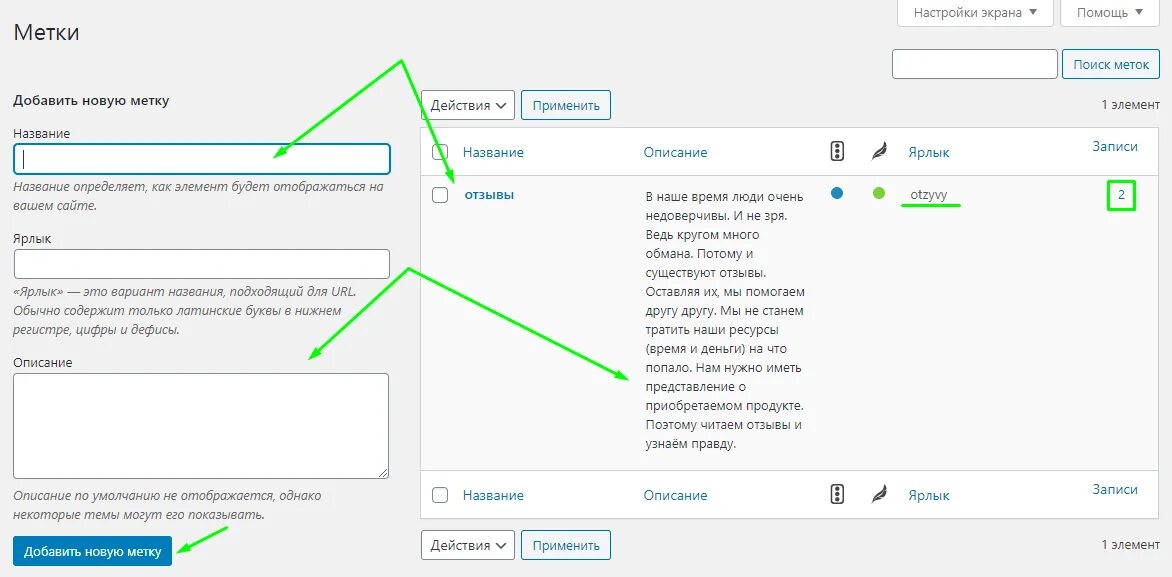
Task: Click the Добавить новую метку button
Action: (92, 552)
